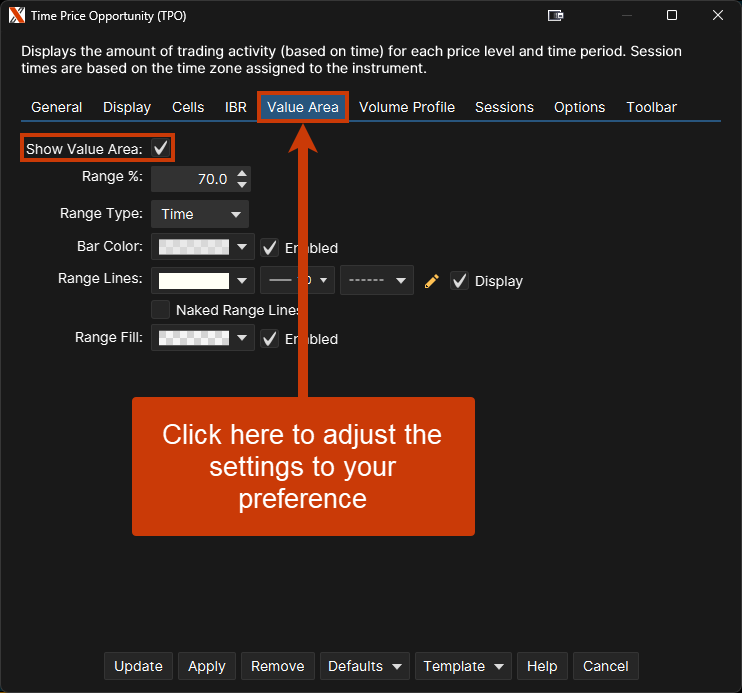742x693 pixels.
Task: Toggle the Bar Color Enabled checkbox
Action: click(269, 247)
